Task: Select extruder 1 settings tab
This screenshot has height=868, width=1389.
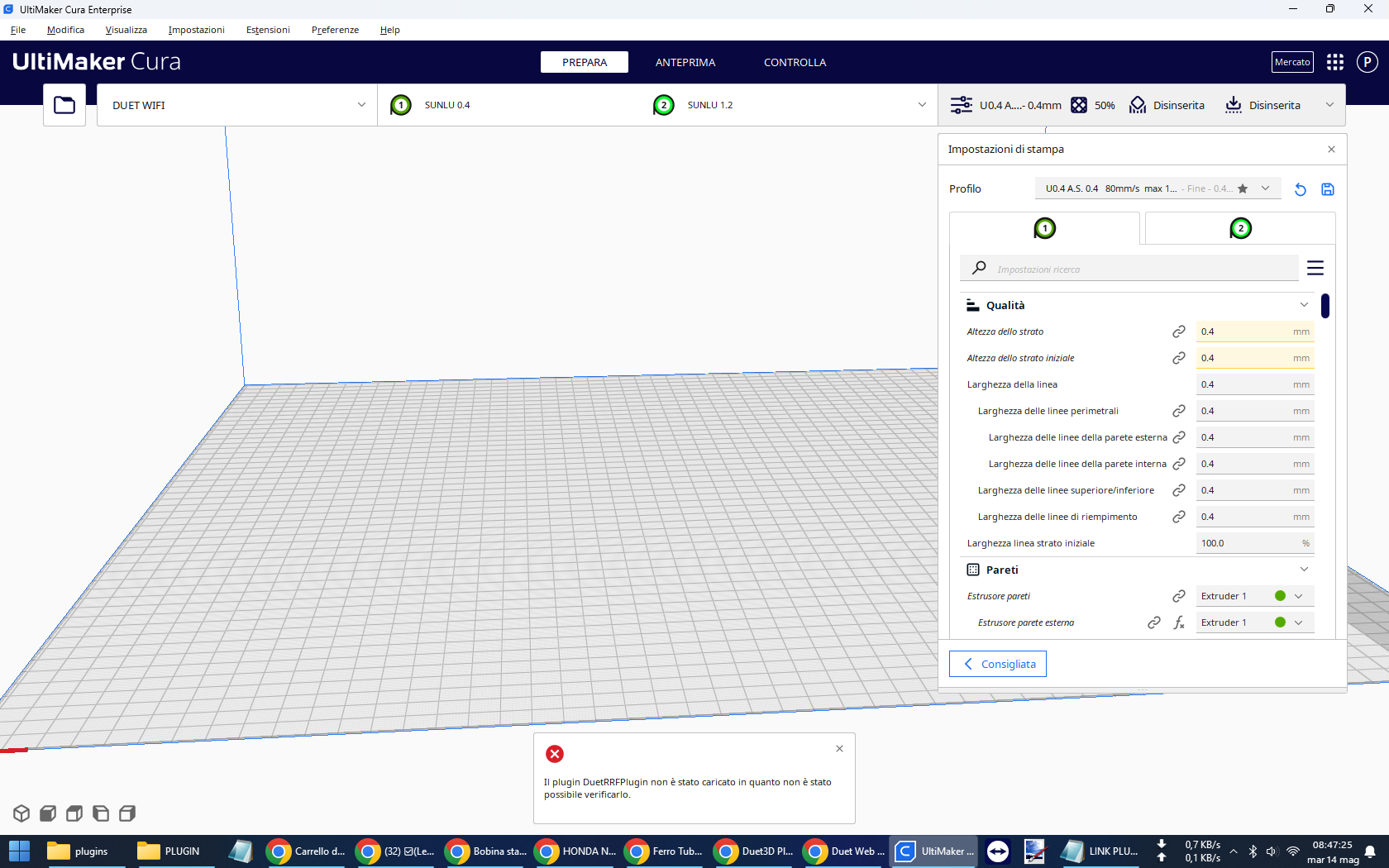Action: (1045, 228)
